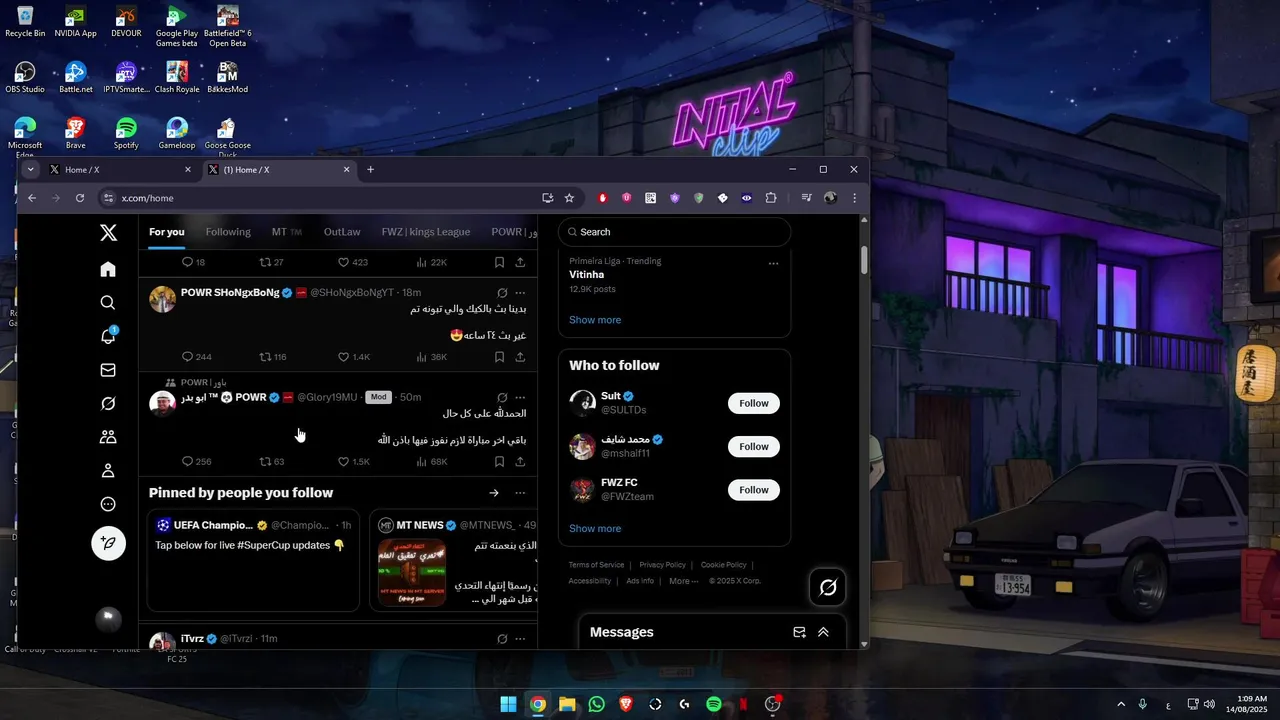The height and width of the screenshot is (720, 1280).
Task: Share the Glory19MU post
Action: 520,462
